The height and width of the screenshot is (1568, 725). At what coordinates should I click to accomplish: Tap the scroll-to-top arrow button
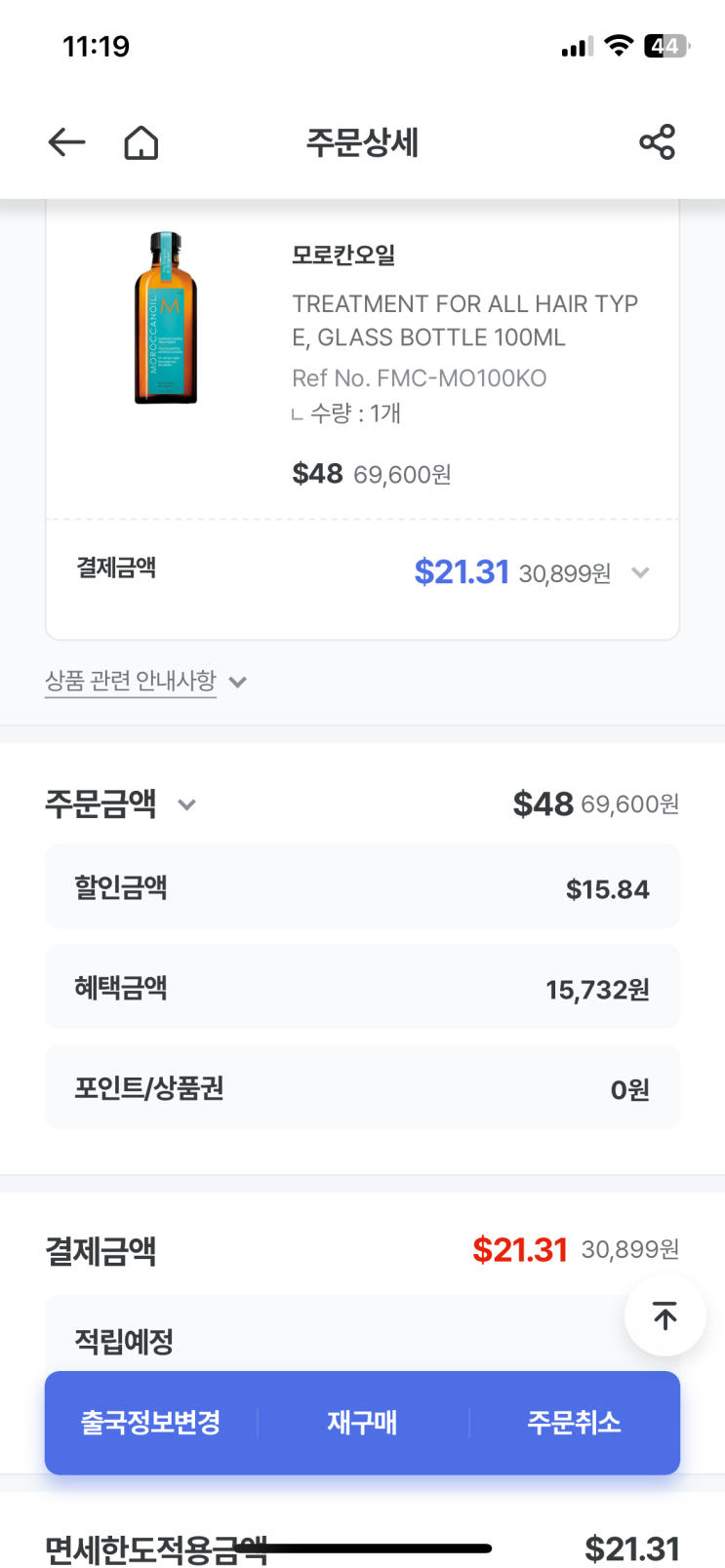(665, 1315)
